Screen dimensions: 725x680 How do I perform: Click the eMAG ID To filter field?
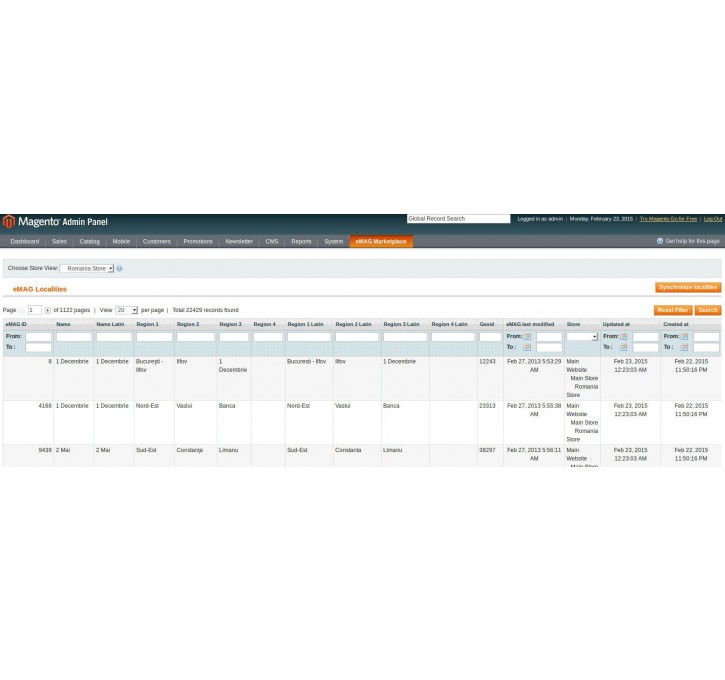point(38,347)
